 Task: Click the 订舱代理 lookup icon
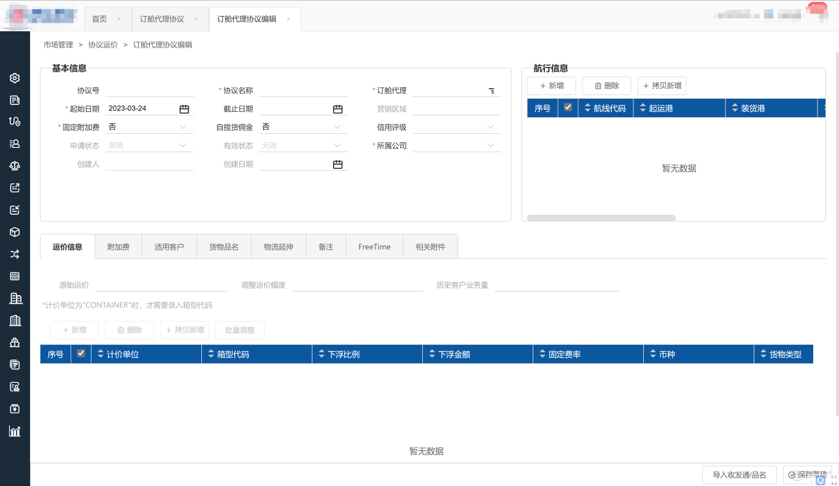click(x=491, y=91)
